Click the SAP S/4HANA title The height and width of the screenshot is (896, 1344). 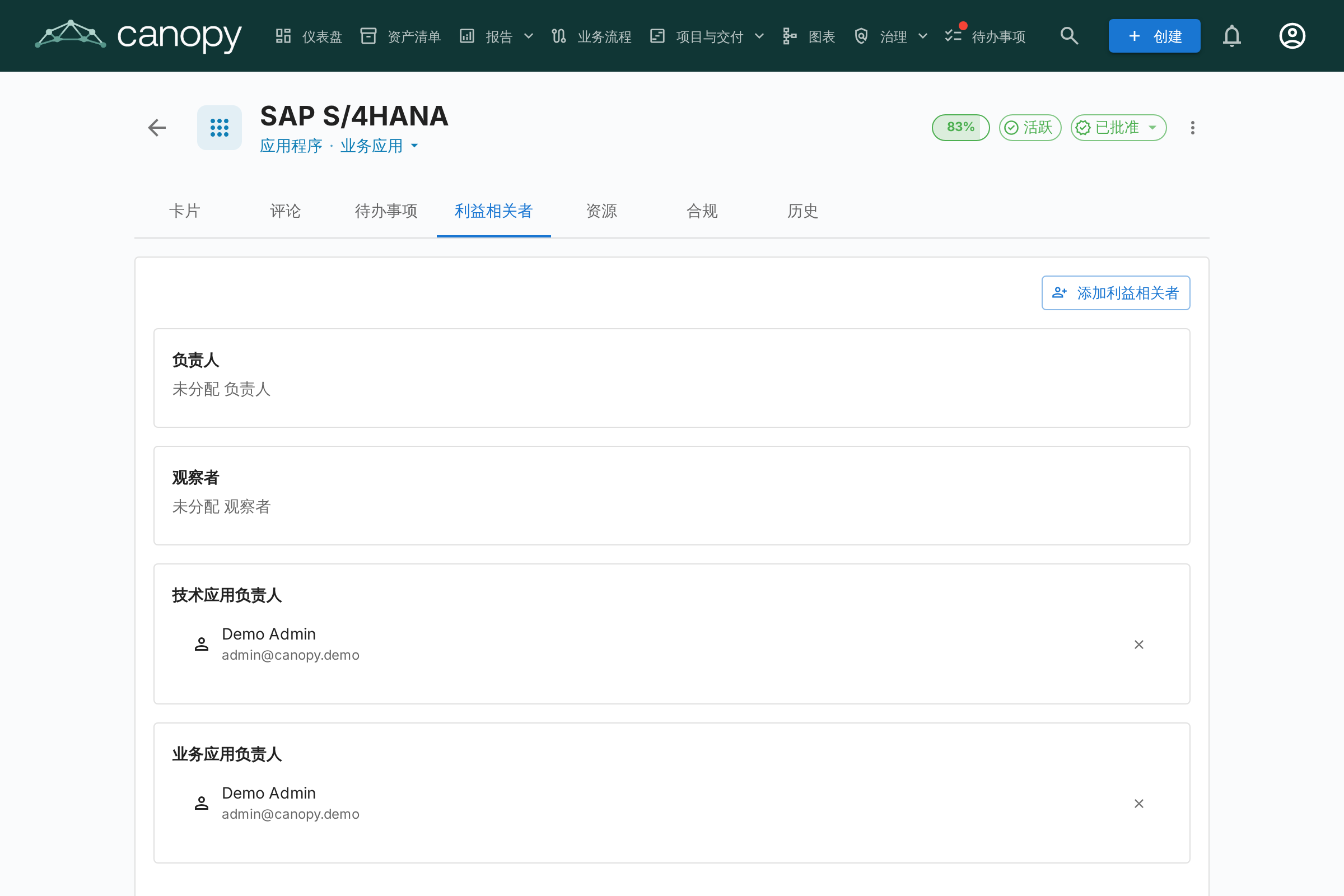[x=354, y=116]
